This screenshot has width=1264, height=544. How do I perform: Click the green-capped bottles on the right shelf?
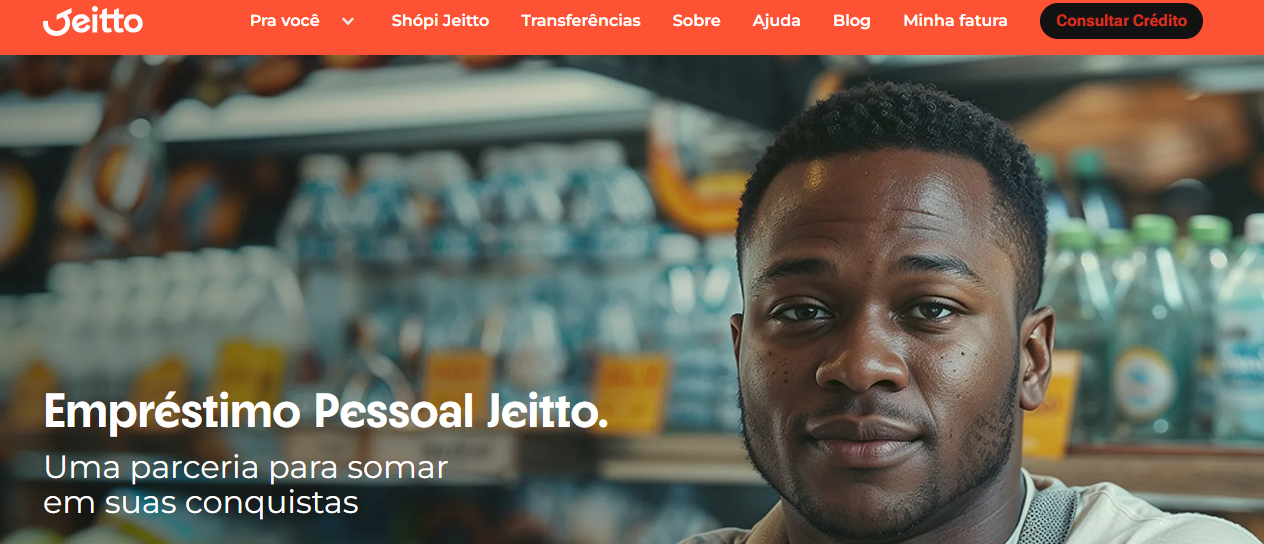click(x=1150, y=320)
